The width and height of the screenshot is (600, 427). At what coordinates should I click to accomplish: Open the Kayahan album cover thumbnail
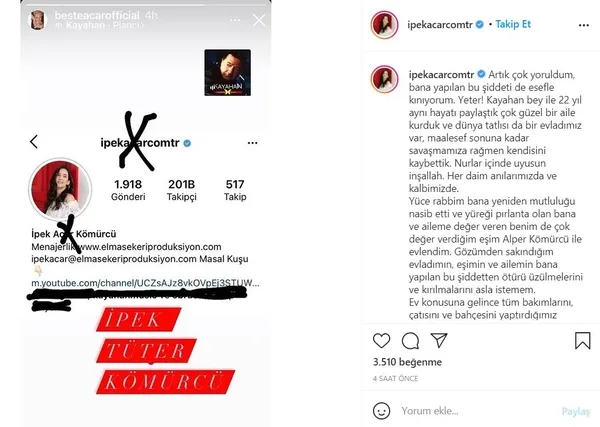(x=228, y=72)
